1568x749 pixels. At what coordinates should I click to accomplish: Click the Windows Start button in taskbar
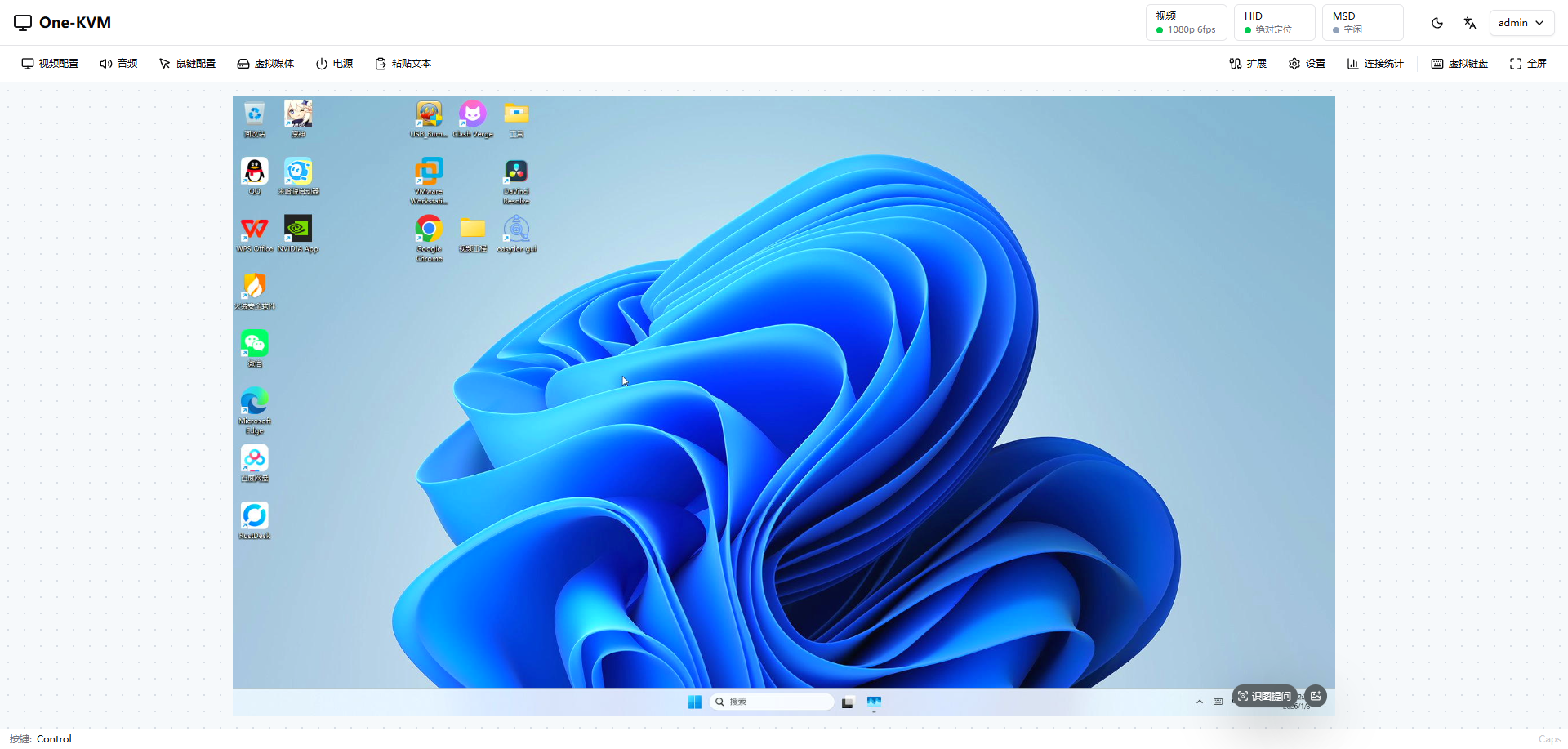pos(695,702)
